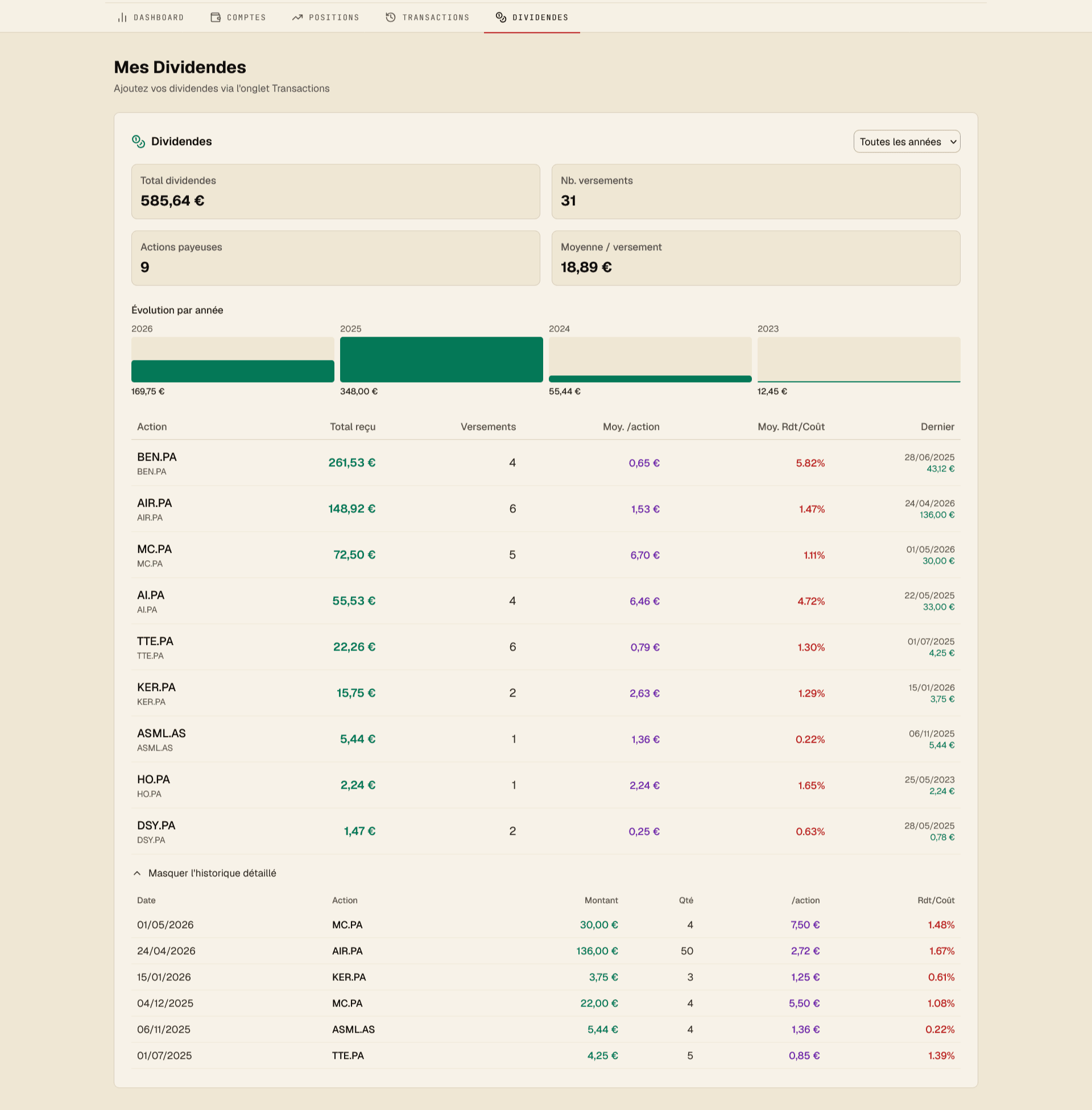Click the 2024 yearly bar

tap(650, 359)
